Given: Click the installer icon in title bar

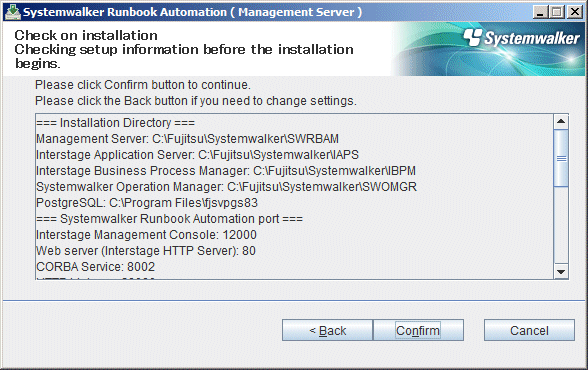Looking at the screenshot, I should coord(13,12).
